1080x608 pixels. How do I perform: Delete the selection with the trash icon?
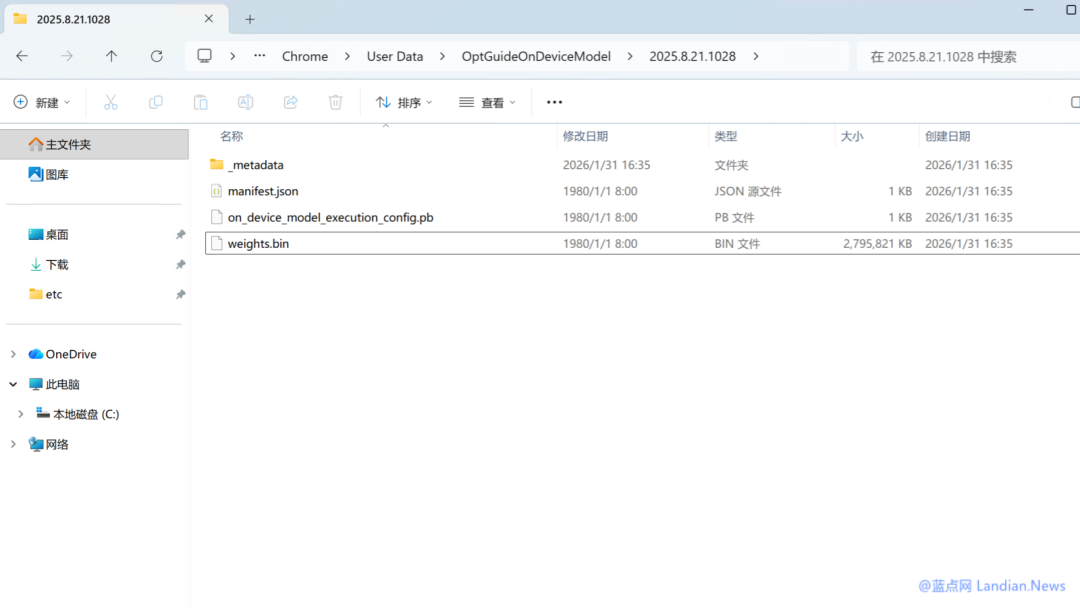pos(335,101)
